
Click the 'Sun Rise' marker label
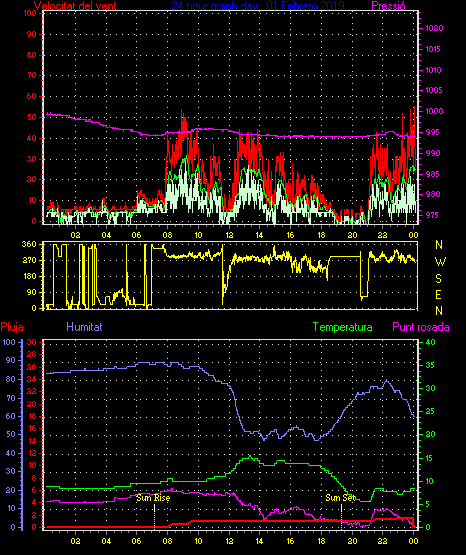pyautogui.click(x=153, y=498)
